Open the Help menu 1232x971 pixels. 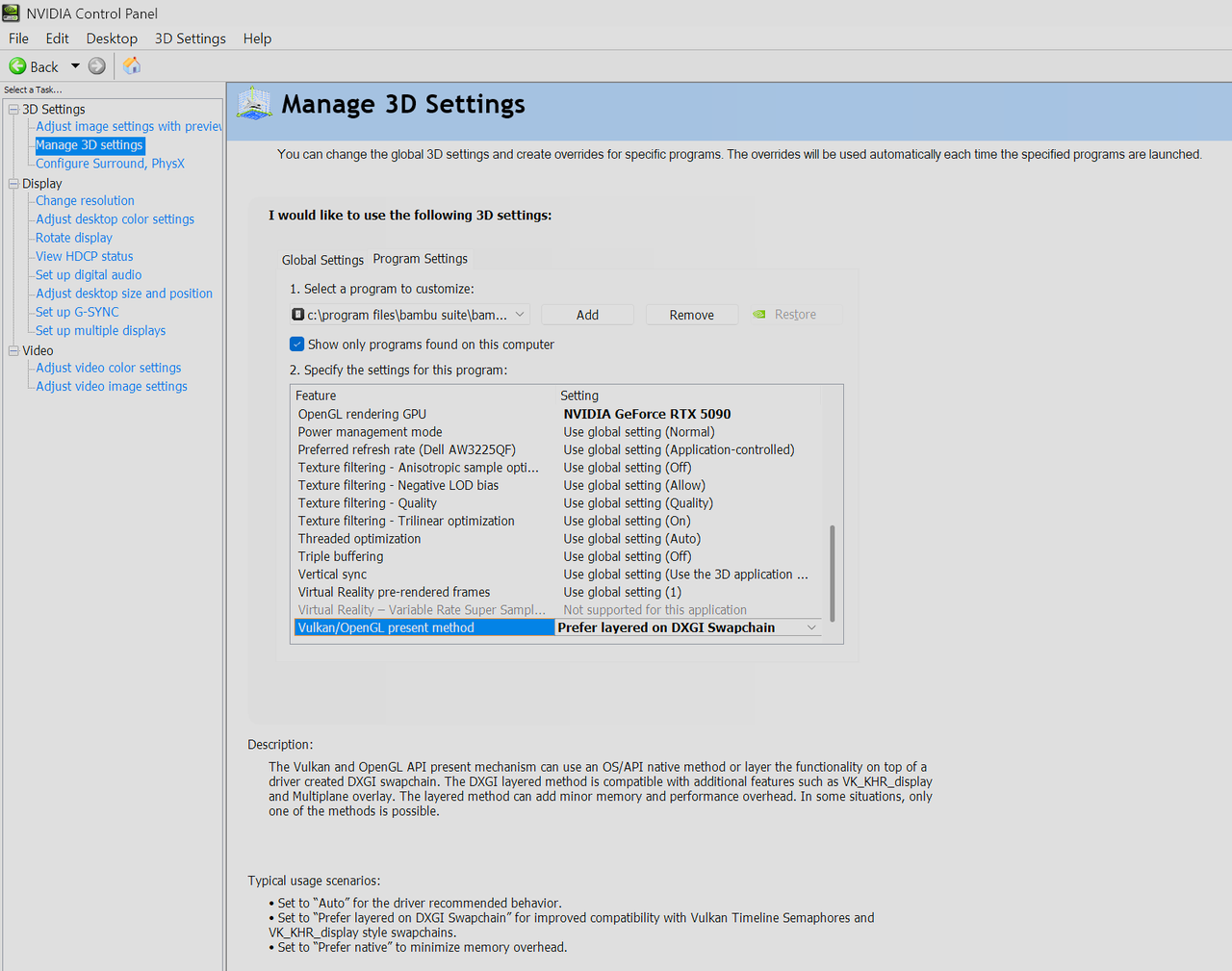click(257, 38)
